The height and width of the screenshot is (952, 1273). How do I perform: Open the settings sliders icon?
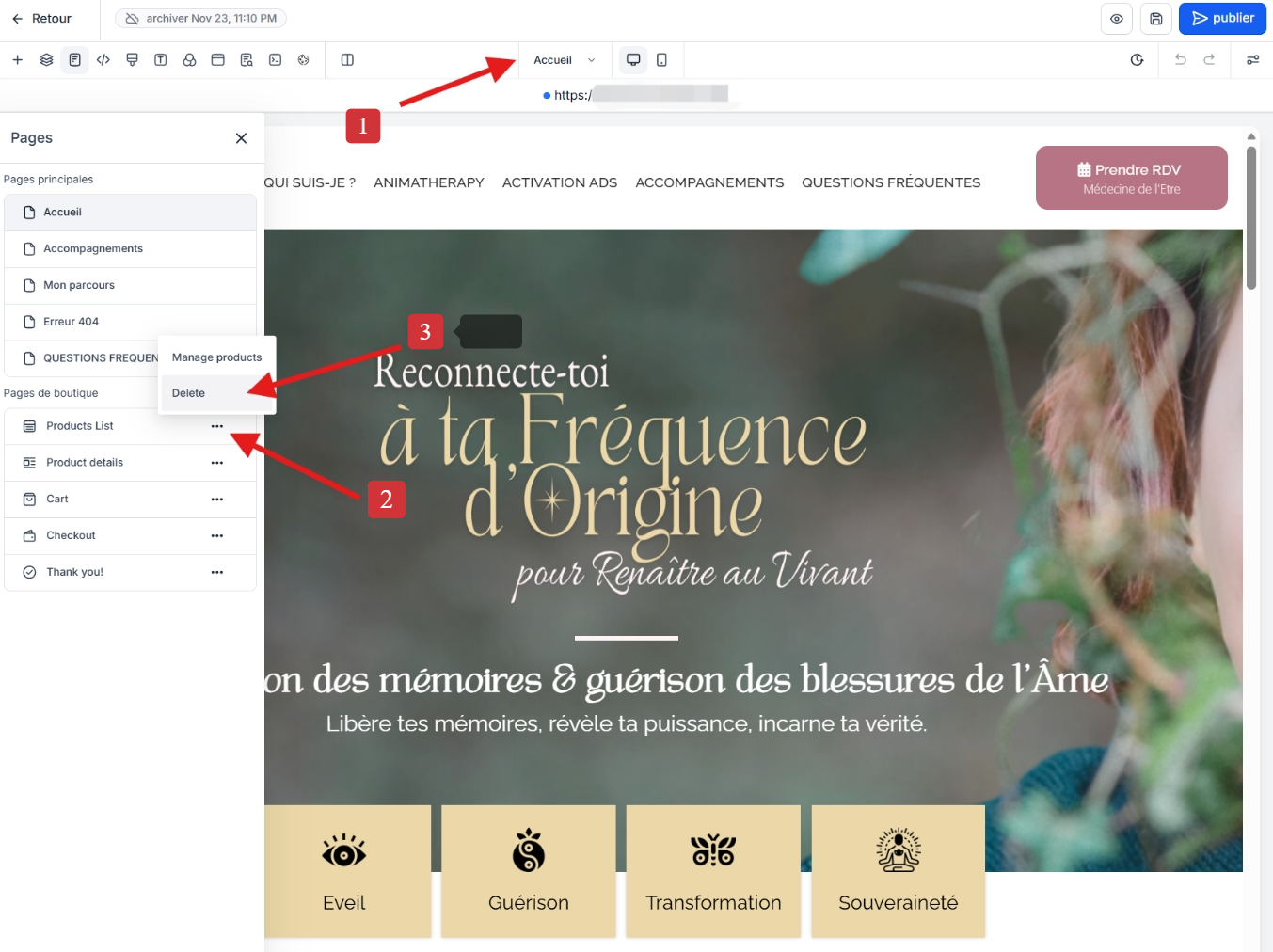[1252, 60]
